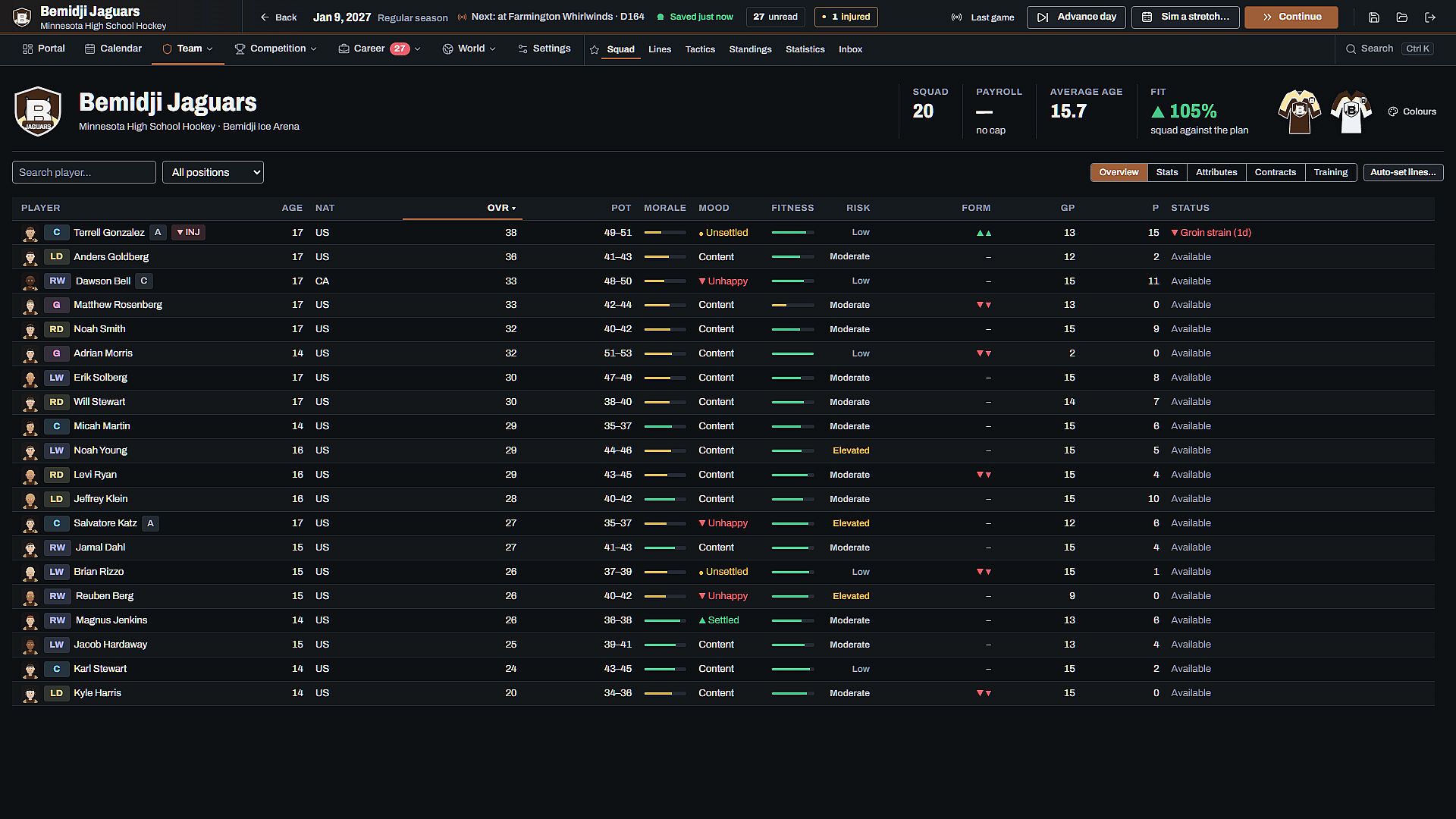Click the Search player input field
This screenshot has height=819, width=1456.
(x=84, y=172)
